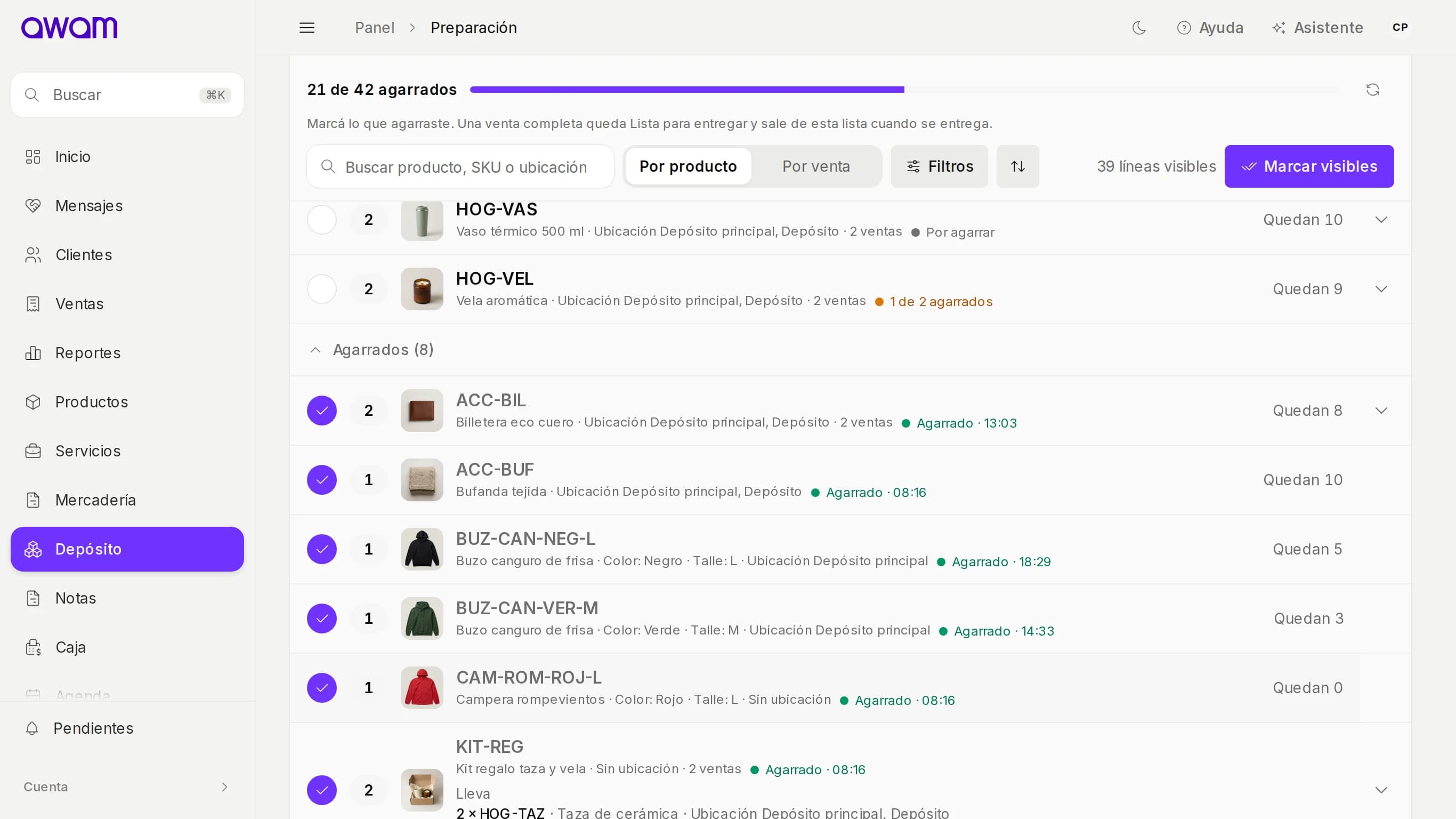Image resolution: width=1456 pixels, height=819 pixels.
Task: Open the Asistente panel
Action: tap(1317, 28)
